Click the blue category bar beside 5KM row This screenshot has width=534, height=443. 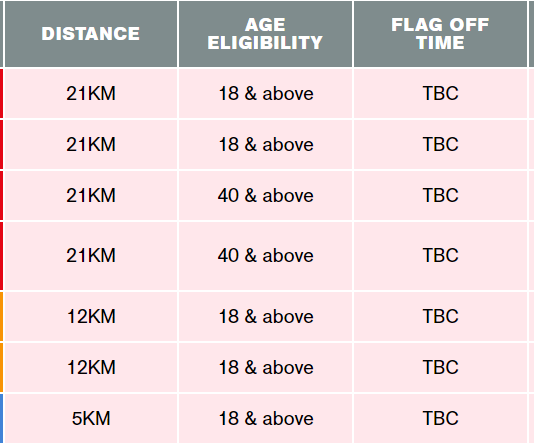pos(1,418)
